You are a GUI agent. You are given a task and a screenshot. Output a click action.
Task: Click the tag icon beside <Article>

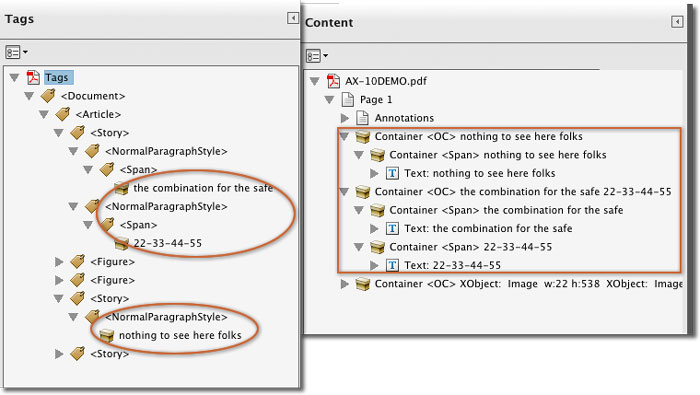point(62,114)
